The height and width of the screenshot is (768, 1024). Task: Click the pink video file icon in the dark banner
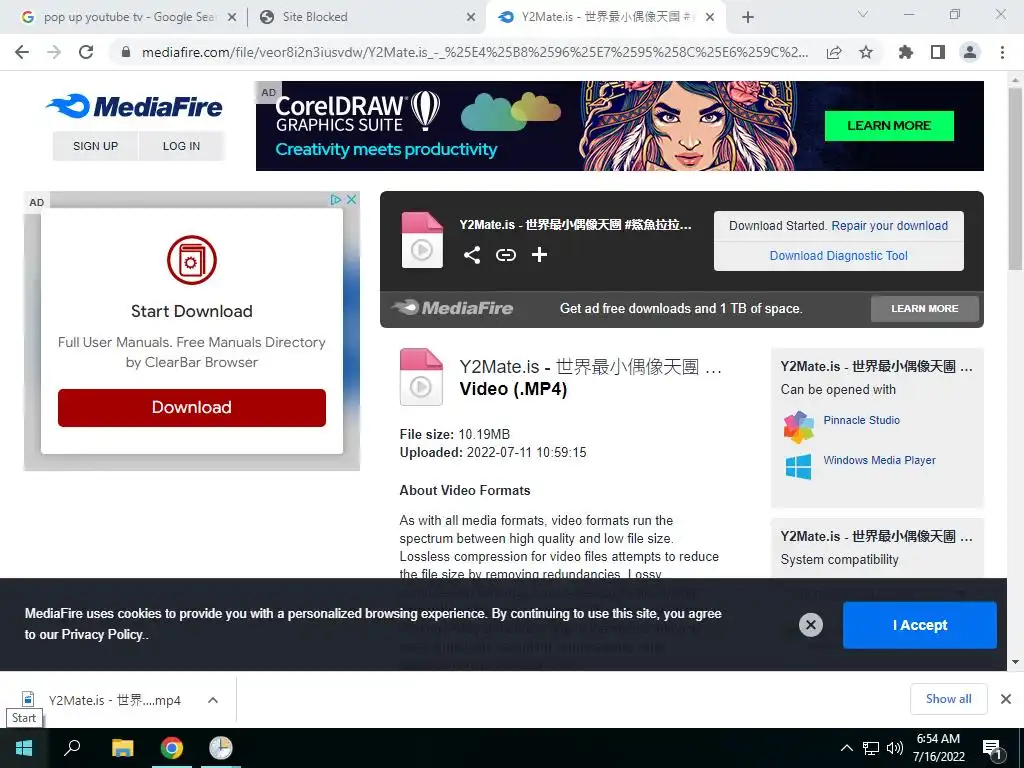pyautogui.click(x=422, y=240)
